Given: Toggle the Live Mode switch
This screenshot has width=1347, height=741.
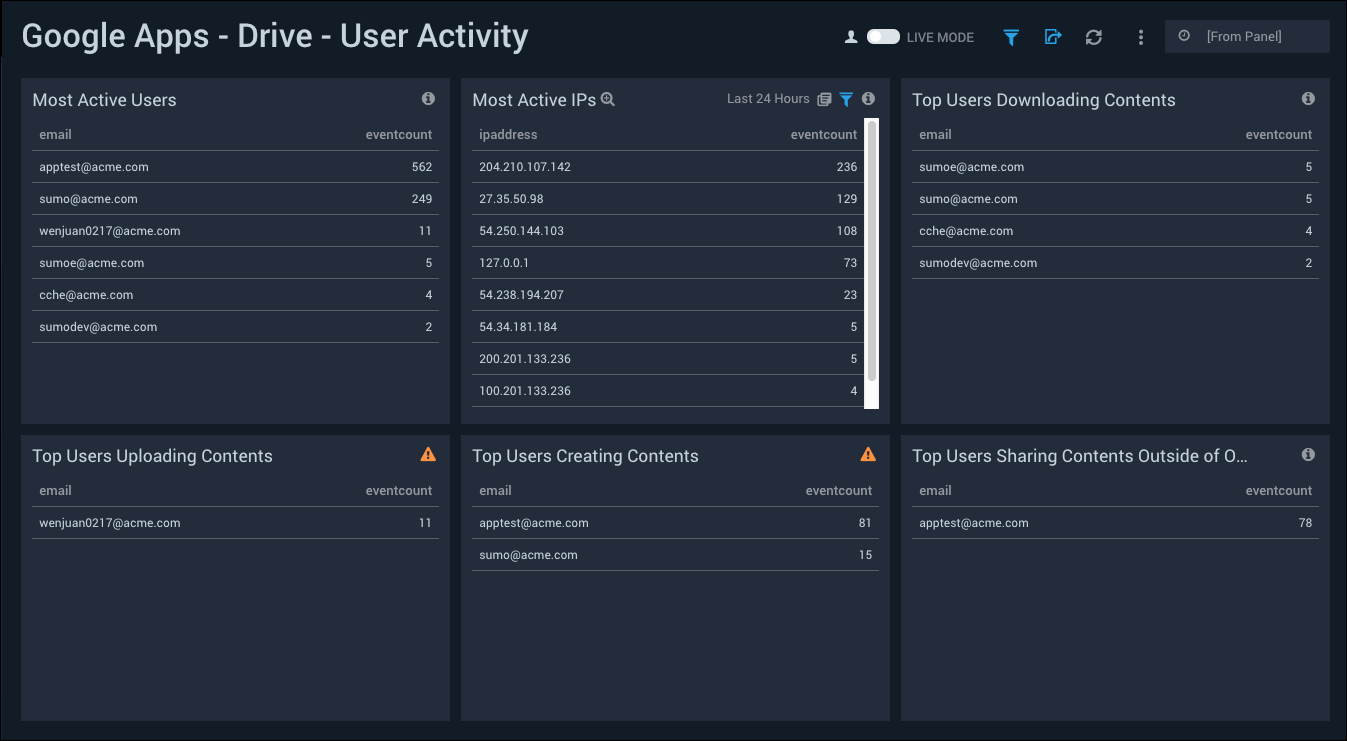Looking at the screenshot, I should pyautogui.click(x=883, y=37).
